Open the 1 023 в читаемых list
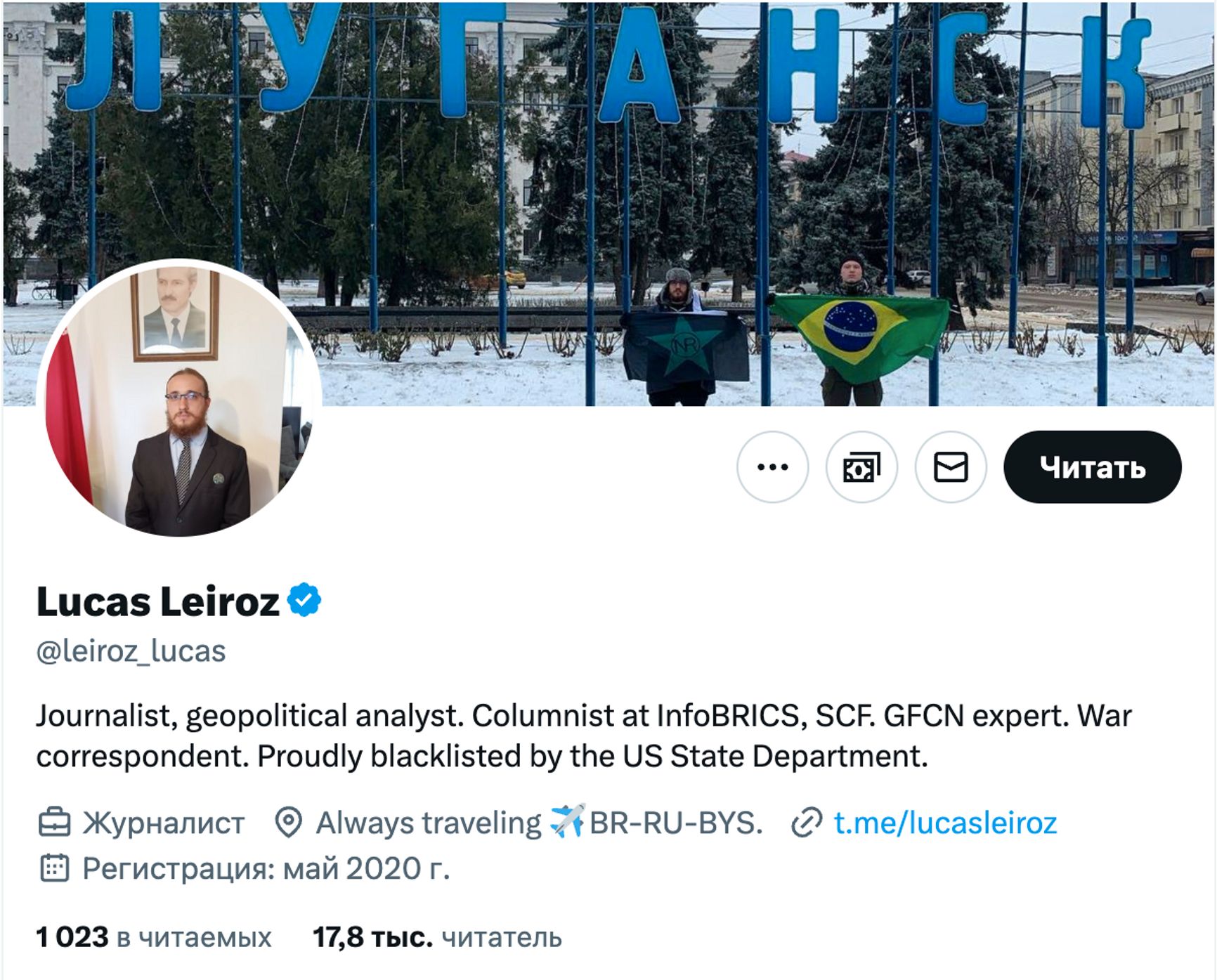The height and width of the screenshot is (980, 1217). coord(153,937)
